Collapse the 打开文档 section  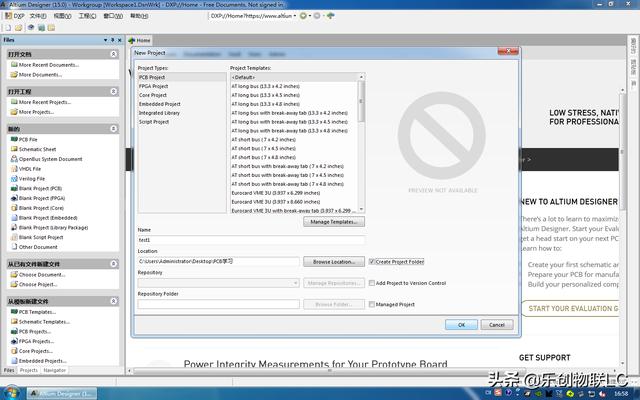click(x=113, y=54)
